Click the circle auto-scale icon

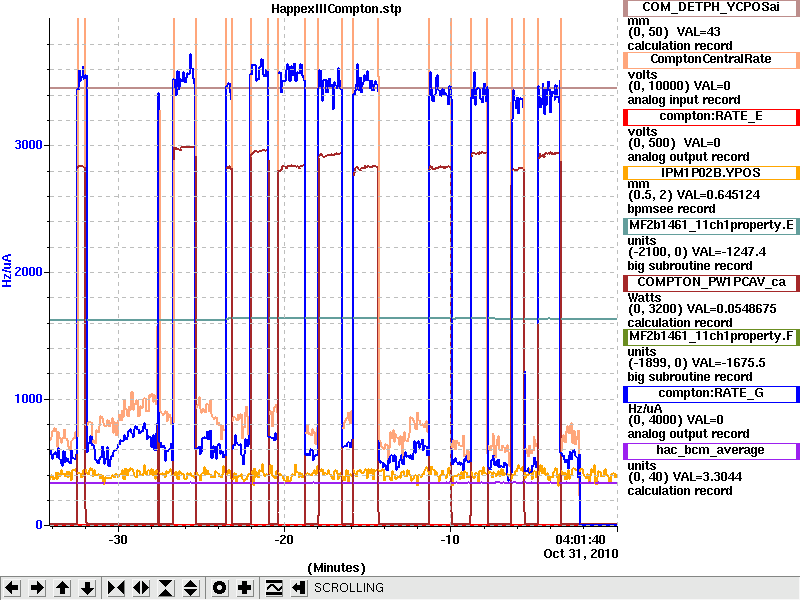point(219,588)
